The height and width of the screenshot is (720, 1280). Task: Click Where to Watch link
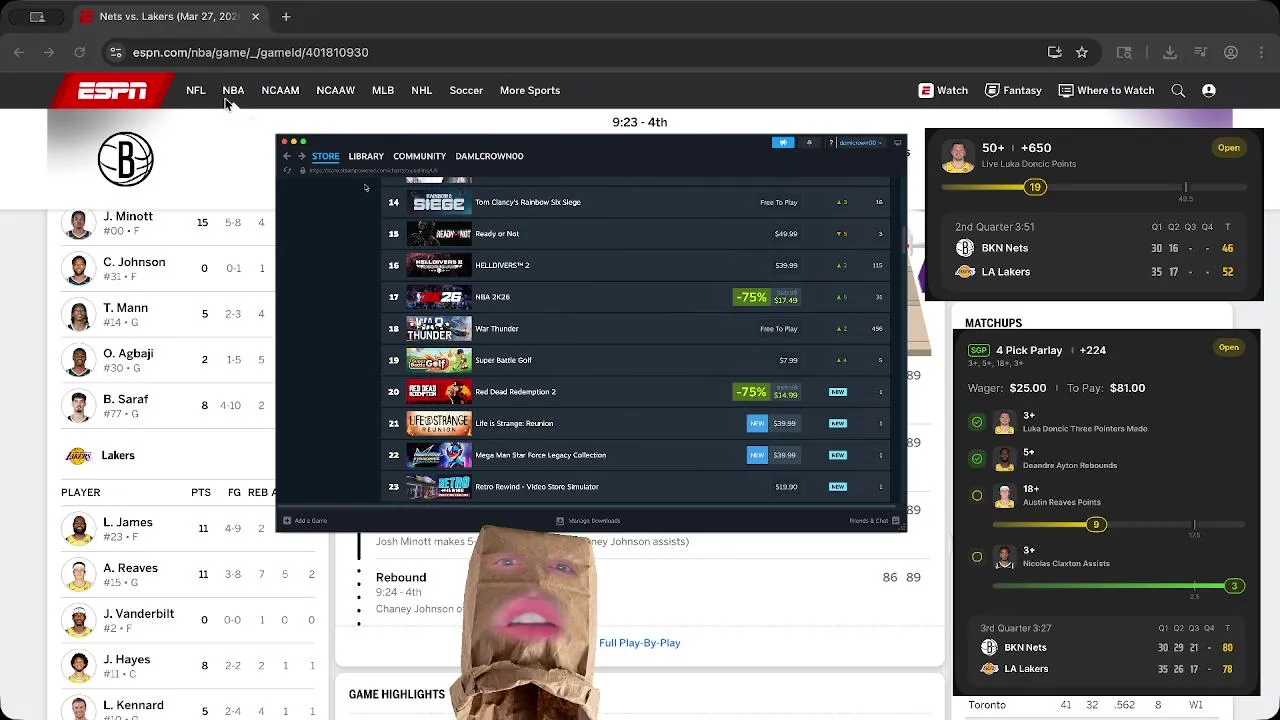pyautogui.click(x=1106, y=91)
